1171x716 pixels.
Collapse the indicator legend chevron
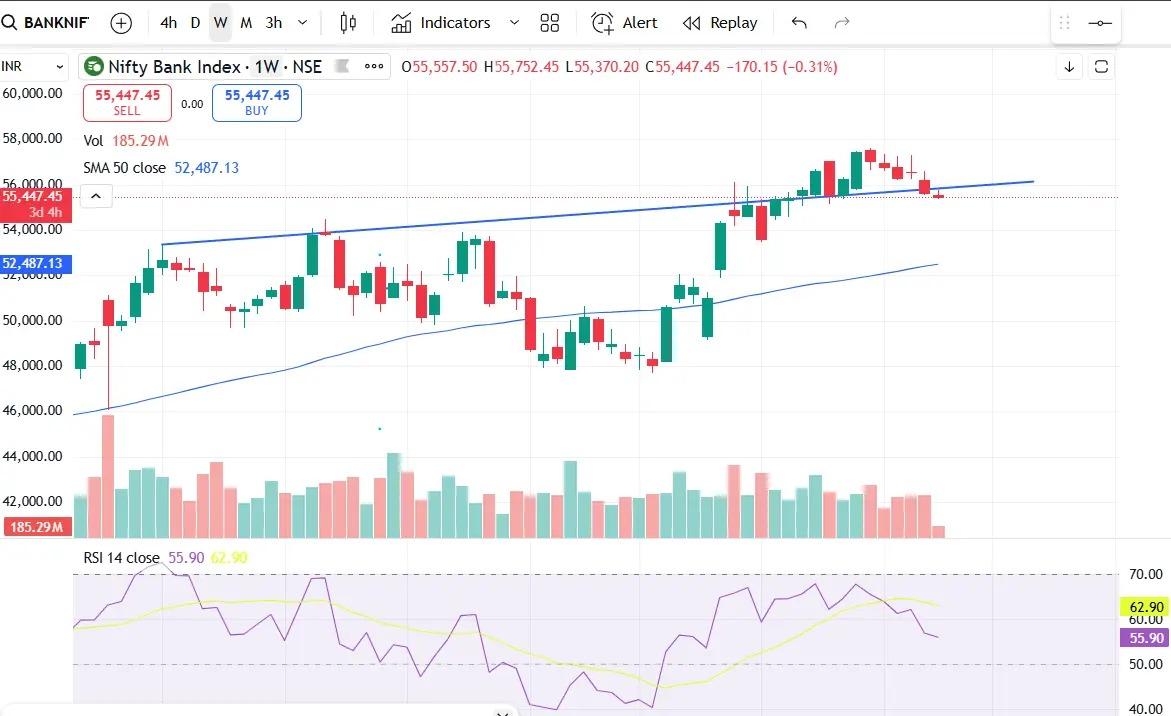coord(96,196)
